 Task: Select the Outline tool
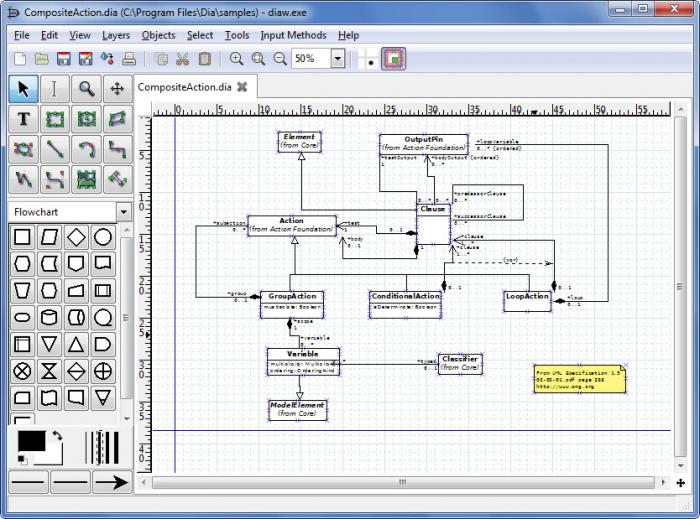coord(117,179)
